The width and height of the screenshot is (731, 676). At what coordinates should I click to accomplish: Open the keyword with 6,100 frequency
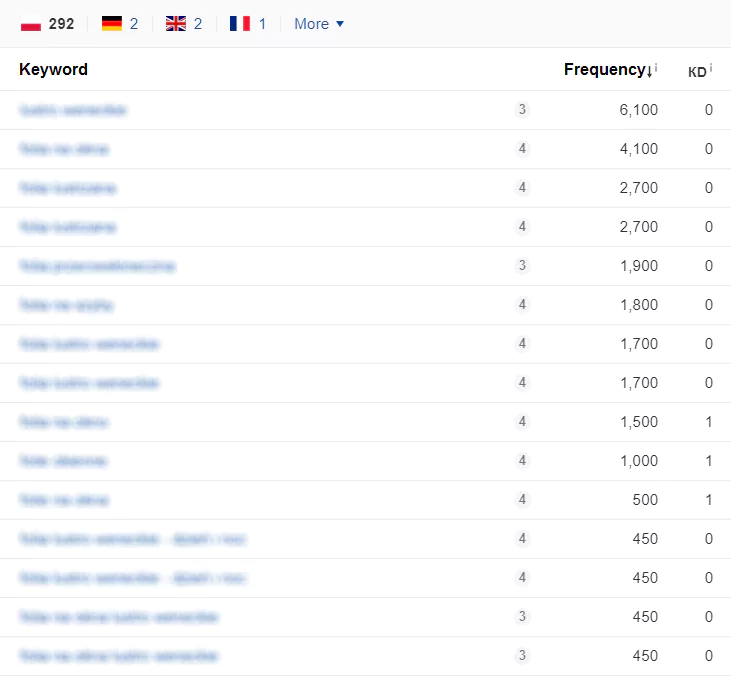[73, 110]
